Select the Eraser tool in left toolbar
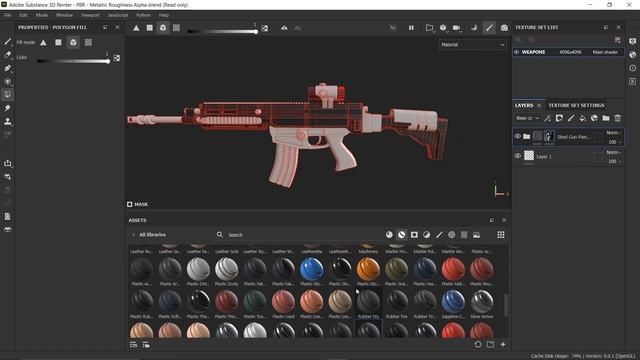Image resolution: width=640 pixels, height=360 pixels. 8,55
